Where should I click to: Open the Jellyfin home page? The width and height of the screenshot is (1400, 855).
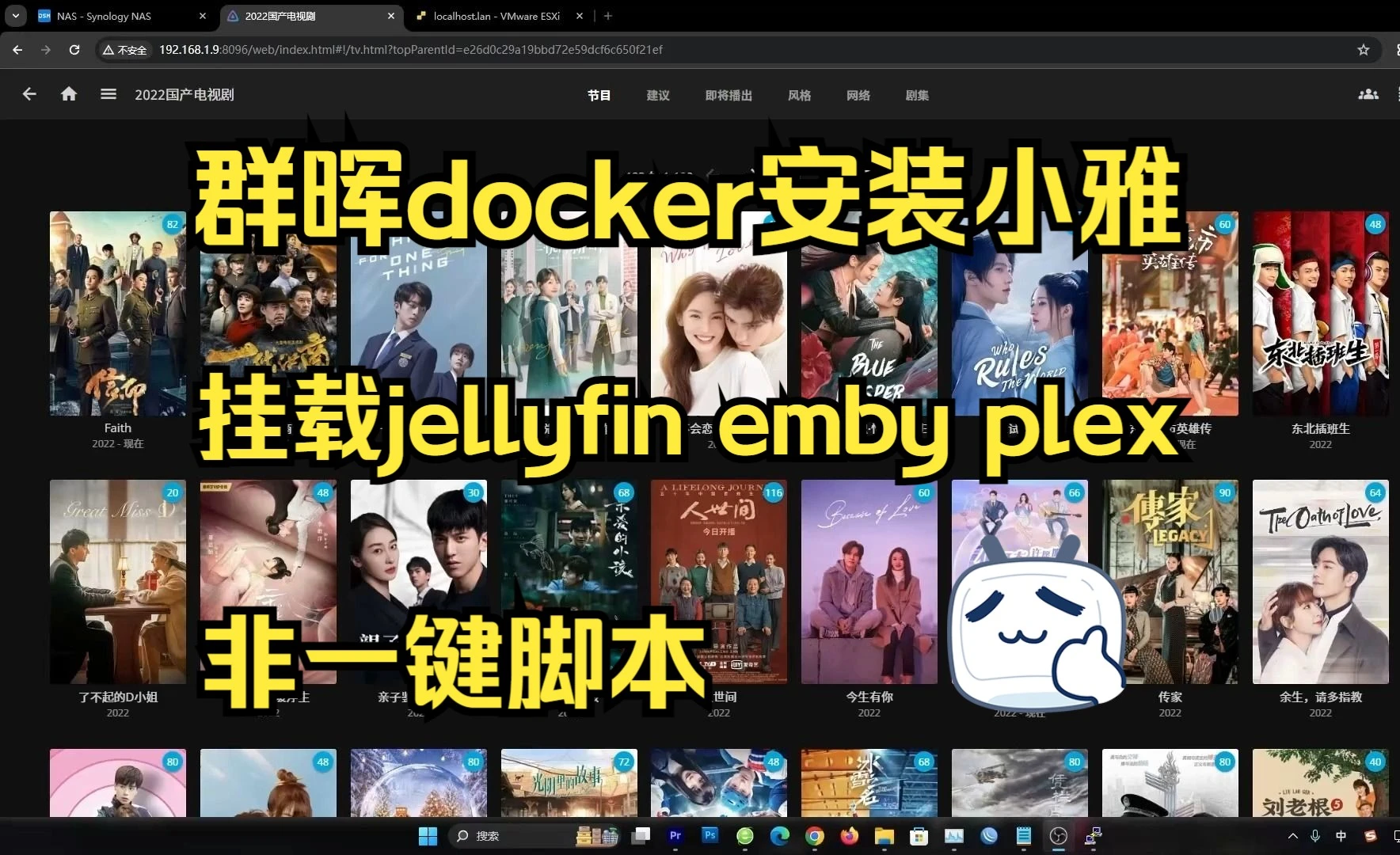point(69,94)
